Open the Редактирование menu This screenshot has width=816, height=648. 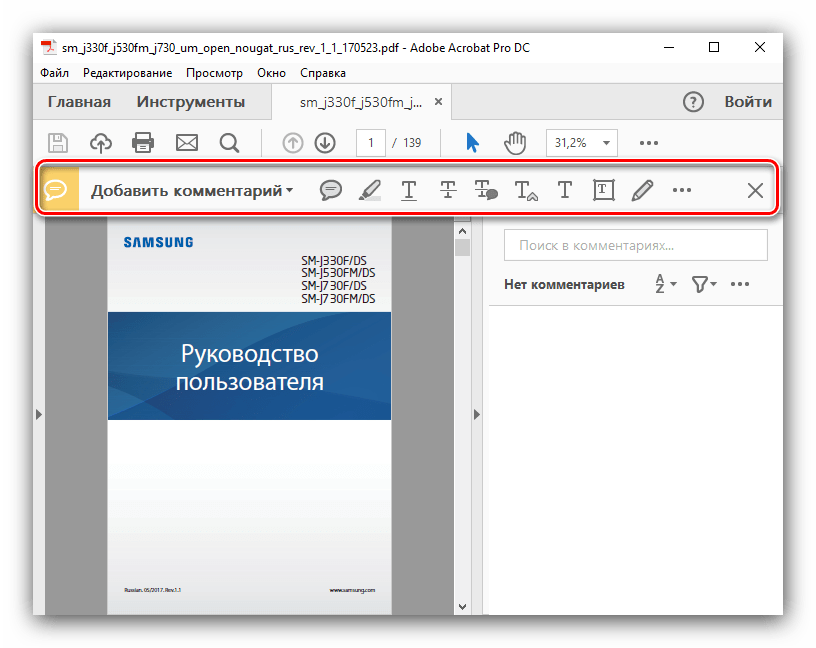pyautogui.click(x=127, y=73)
